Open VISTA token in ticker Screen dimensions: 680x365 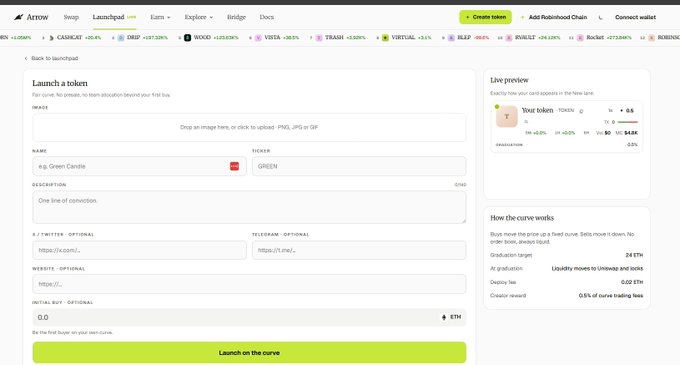272,38
